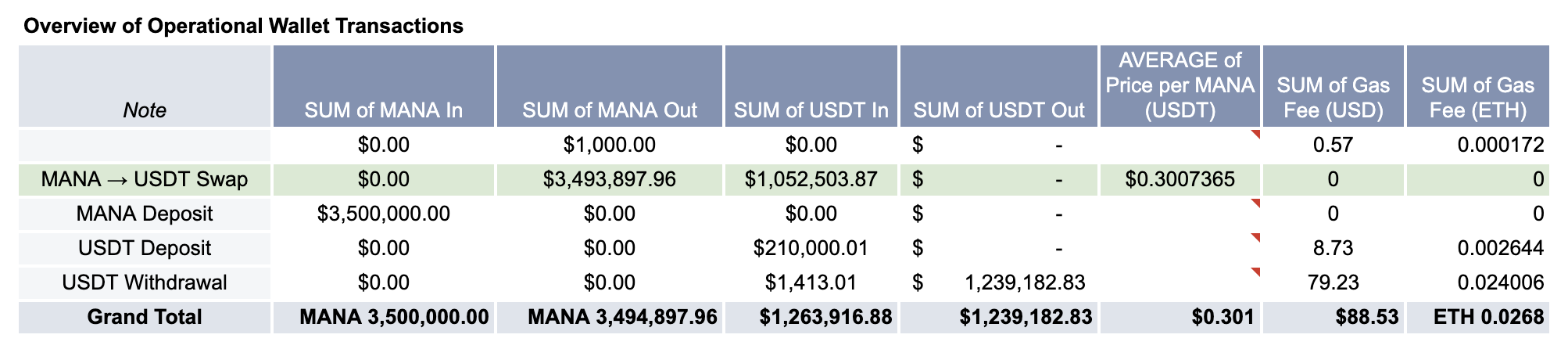Viewport: 1568px width, 349px height.
Task: Select the "USDT Withdrawal" row label
Action: [145, 282]
